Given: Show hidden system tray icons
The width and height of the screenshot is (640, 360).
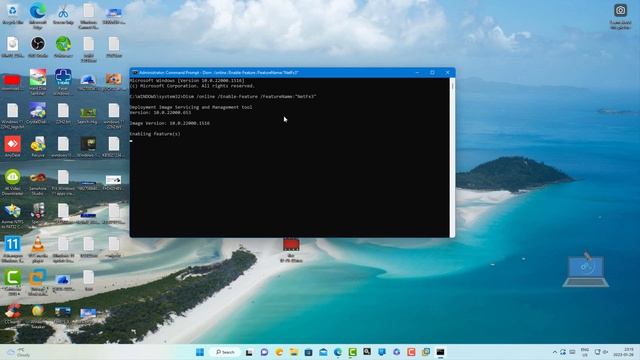Looking at the screenshot, I should [554, 352].
